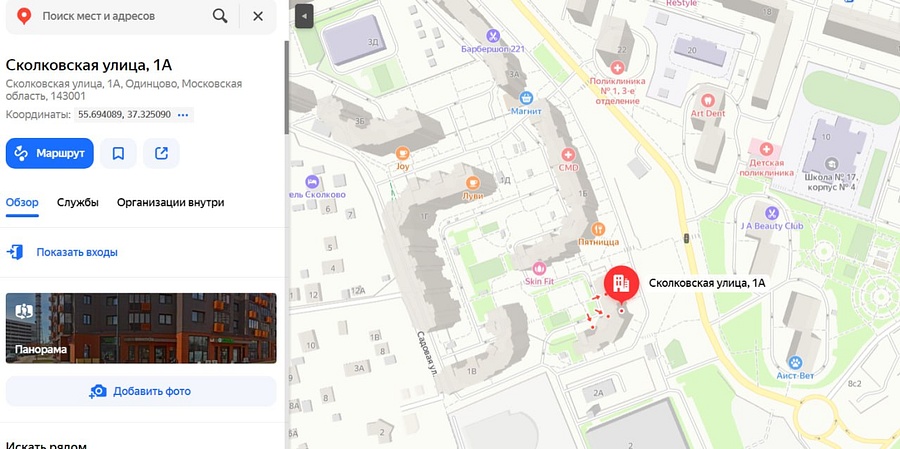Open the Луви cafe marker
900x449 pixels.
(473, 183)
